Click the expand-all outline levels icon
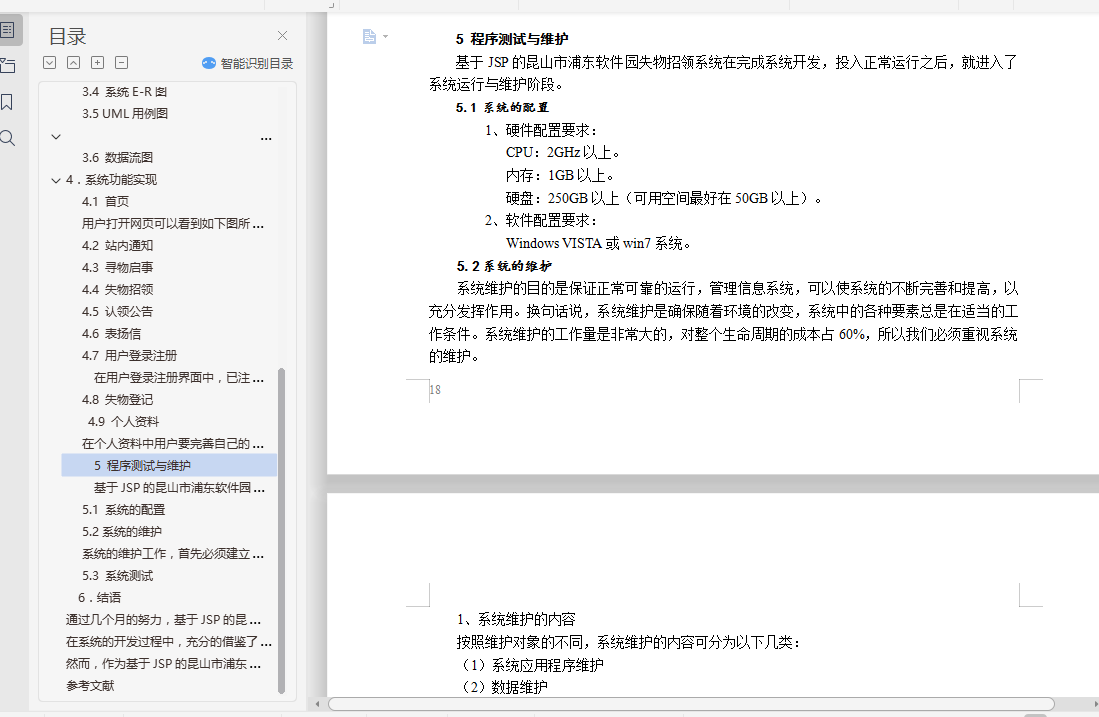The width and height of the screenshot is (1099, 717). tap(50, 62)
